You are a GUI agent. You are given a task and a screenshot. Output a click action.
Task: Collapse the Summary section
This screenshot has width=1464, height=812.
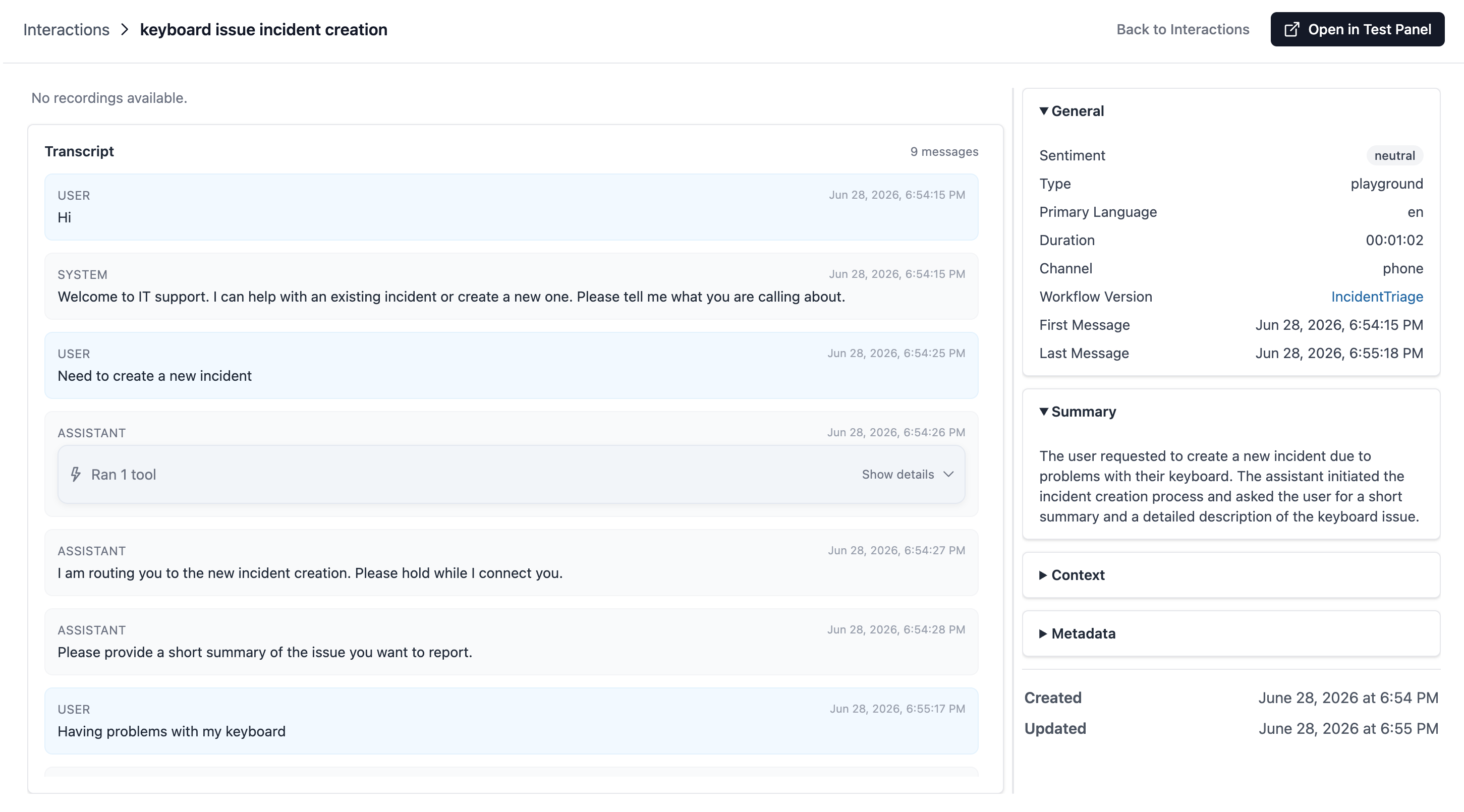pos(1078,412)
